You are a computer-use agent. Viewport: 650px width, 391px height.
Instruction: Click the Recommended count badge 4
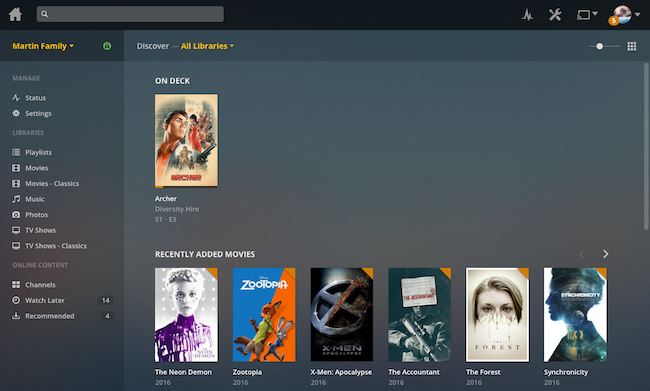pos(107,316)
